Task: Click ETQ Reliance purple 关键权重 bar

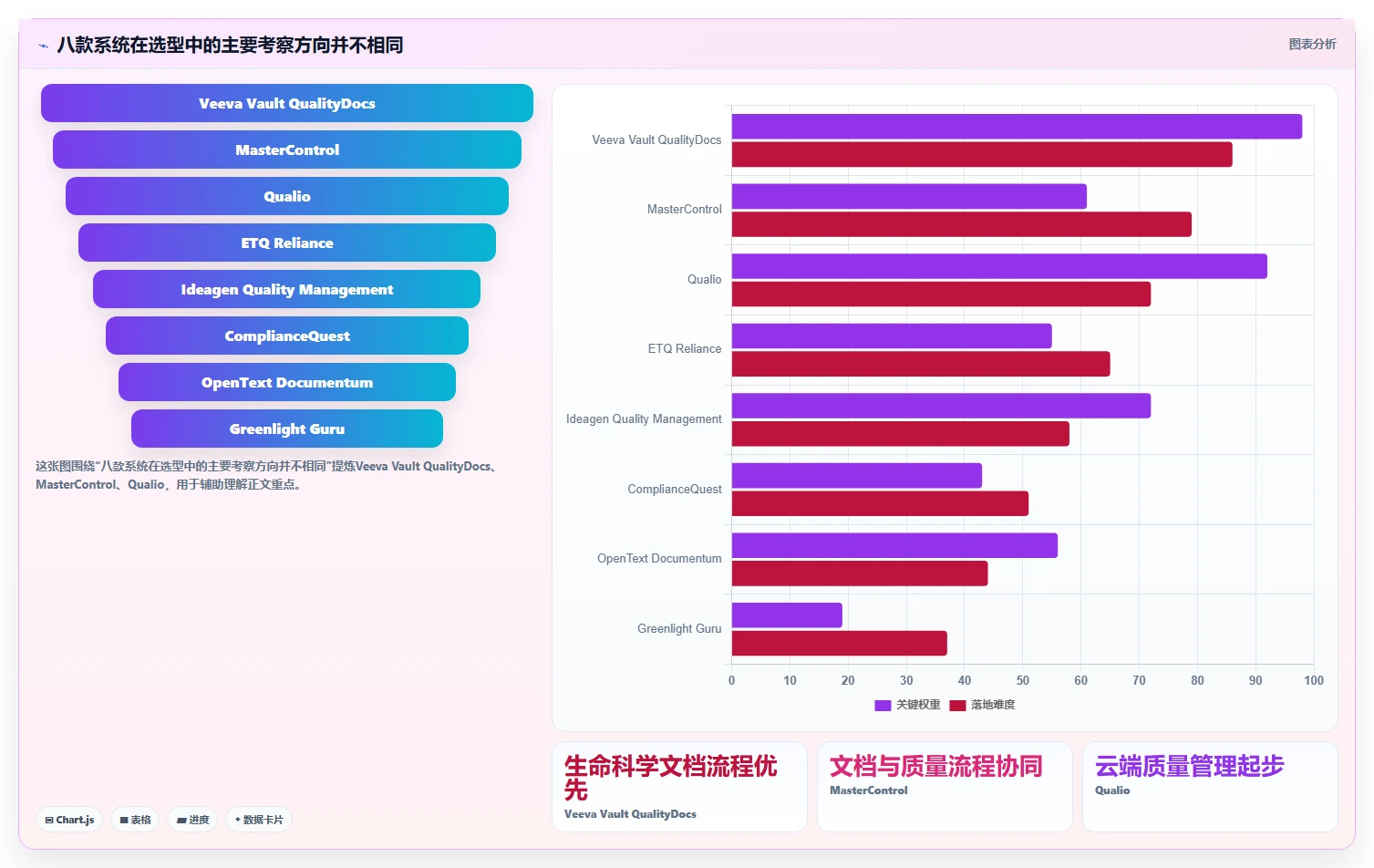Action: tap(892, 336)
